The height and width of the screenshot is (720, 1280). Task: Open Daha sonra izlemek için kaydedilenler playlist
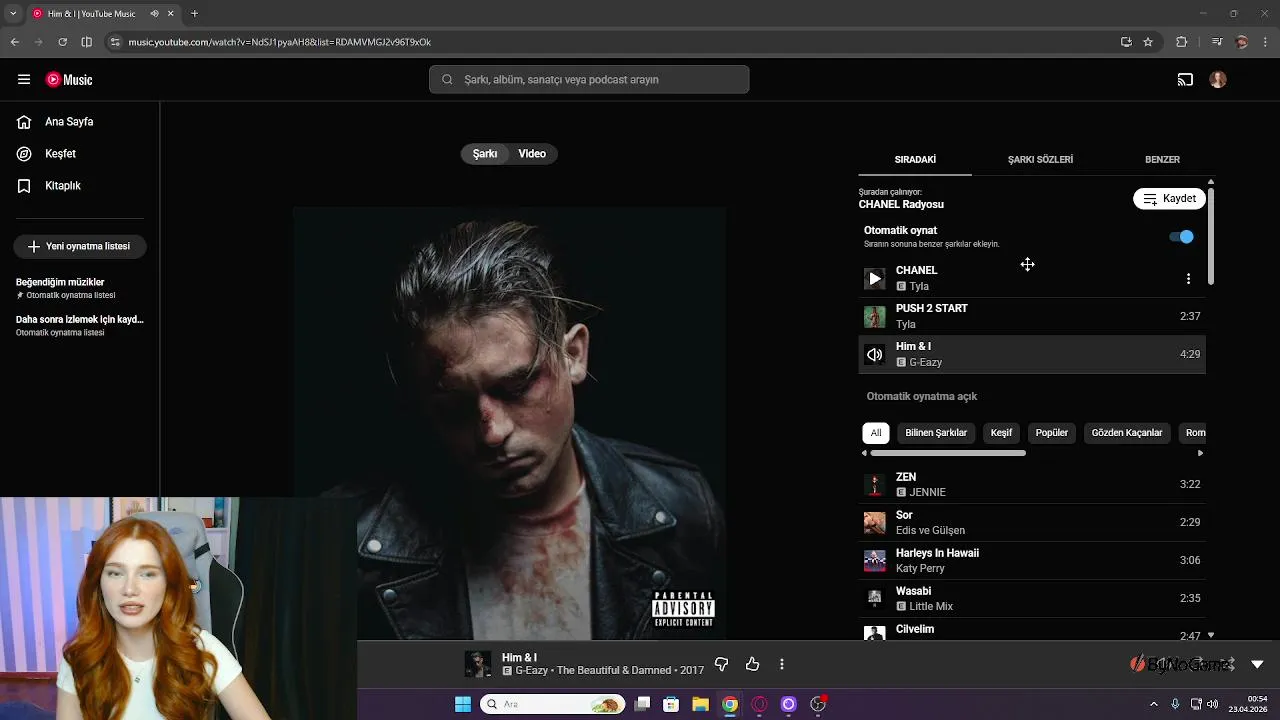pyautogui.click(x=80, y=325)
